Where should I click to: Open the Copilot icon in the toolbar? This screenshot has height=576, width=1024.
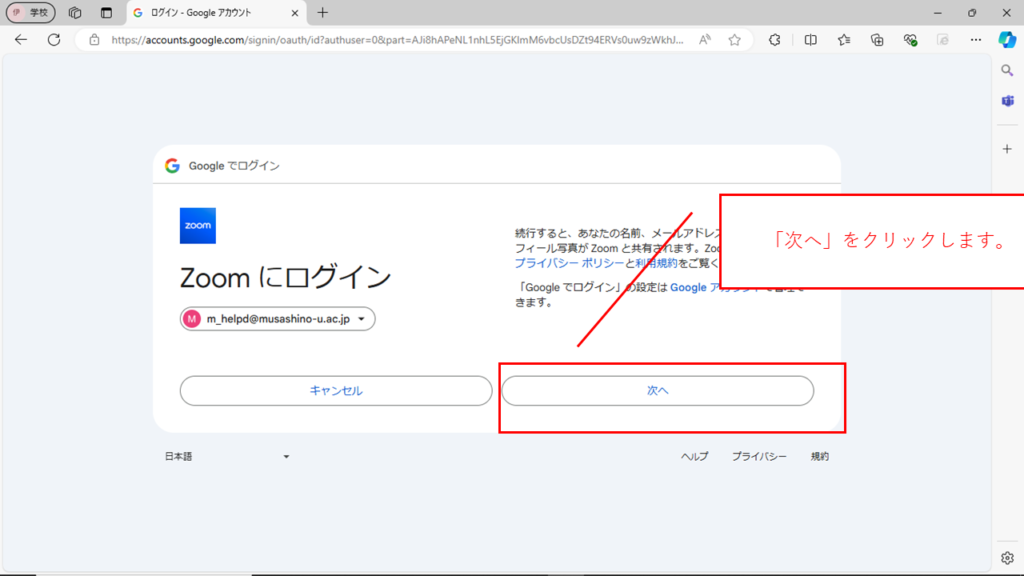pos(1007,40)
